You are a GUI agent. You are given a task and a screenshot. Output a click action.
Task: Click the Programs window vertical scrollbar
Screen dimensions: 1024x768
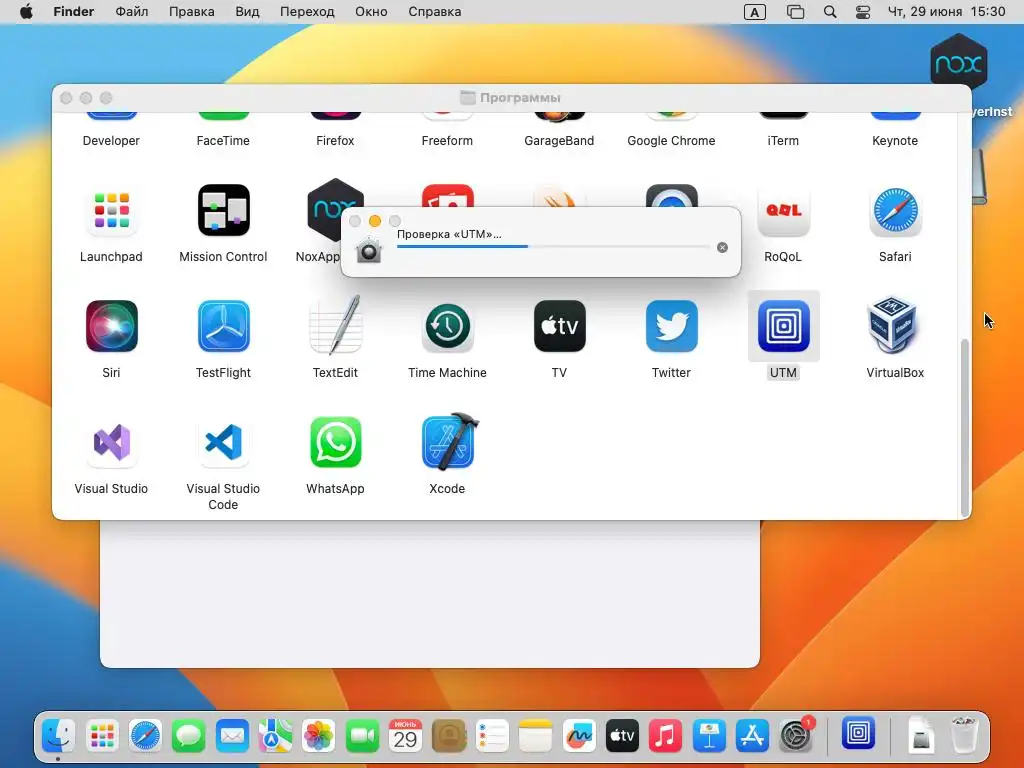pos(965,428)
